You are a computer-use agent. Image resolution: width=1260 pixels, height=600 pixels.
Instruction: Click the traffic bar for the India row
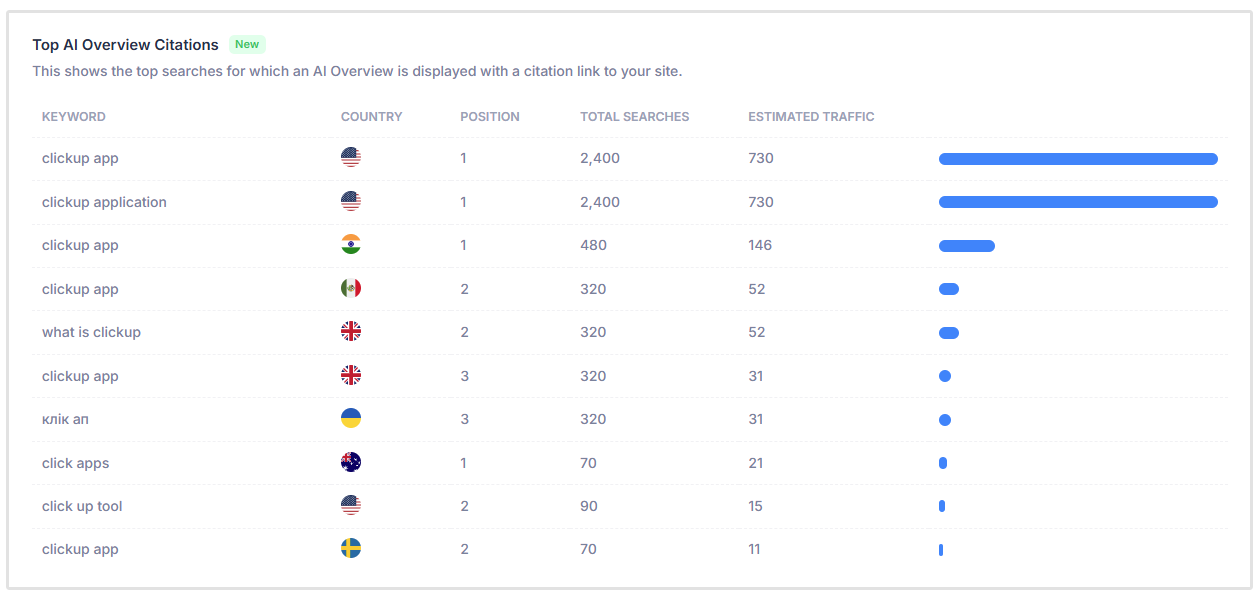click(966, 244)
